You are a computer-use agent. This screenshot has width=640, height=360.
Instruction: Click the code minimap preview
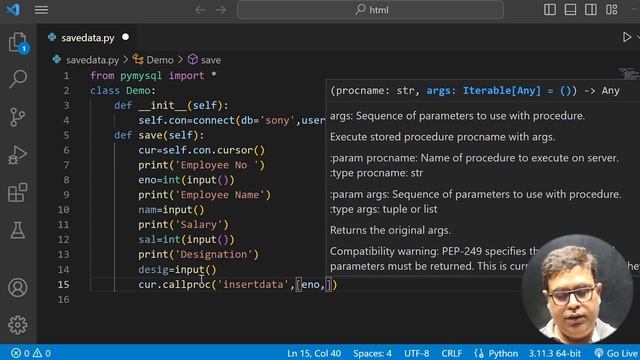[629, 74]
